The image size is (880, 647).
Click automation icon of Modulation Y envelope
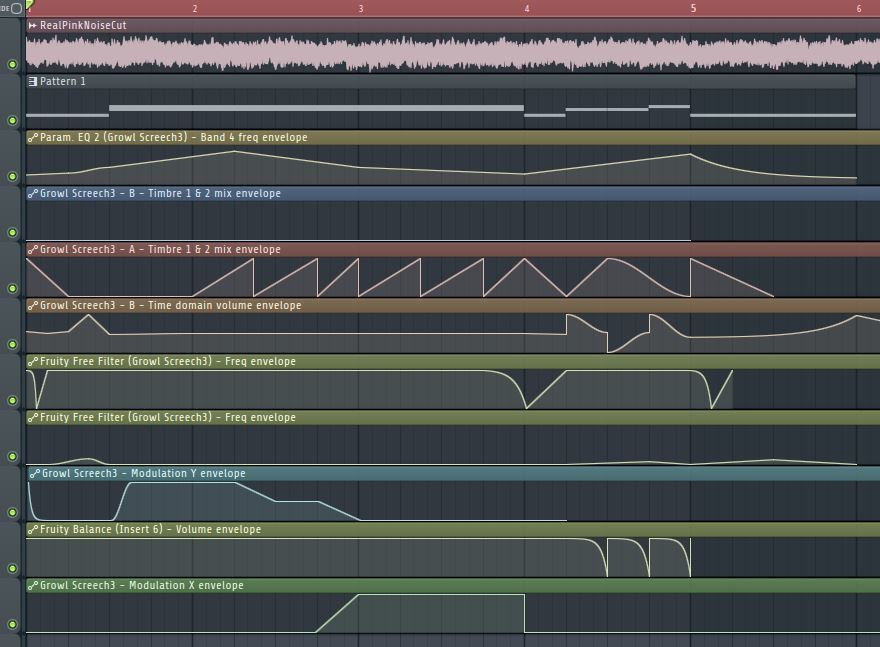coord(35,473)
